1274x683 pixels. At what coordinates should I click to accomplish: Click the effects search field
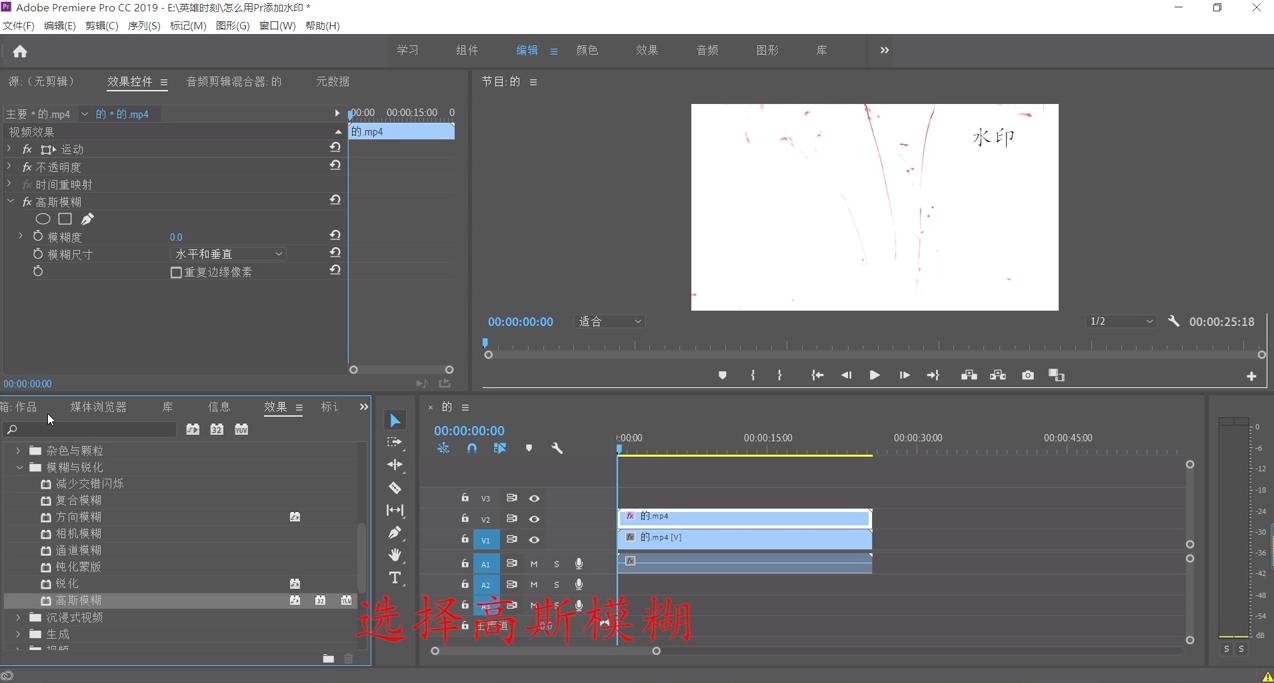[90, 430]
